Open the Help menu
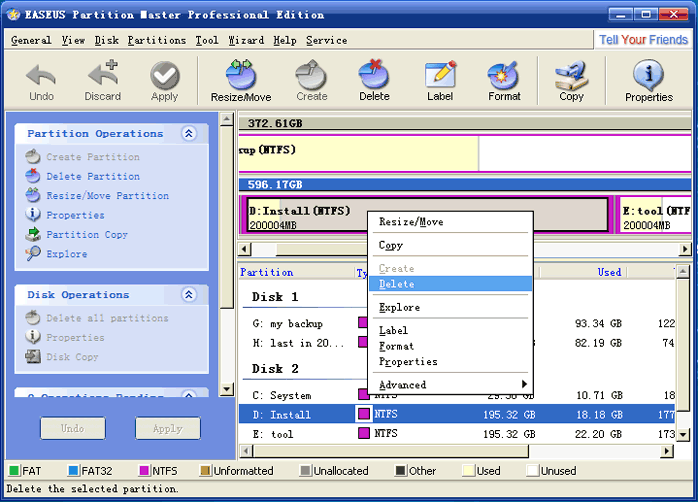This screenshot has width=698, height=502. click(285, 40)
